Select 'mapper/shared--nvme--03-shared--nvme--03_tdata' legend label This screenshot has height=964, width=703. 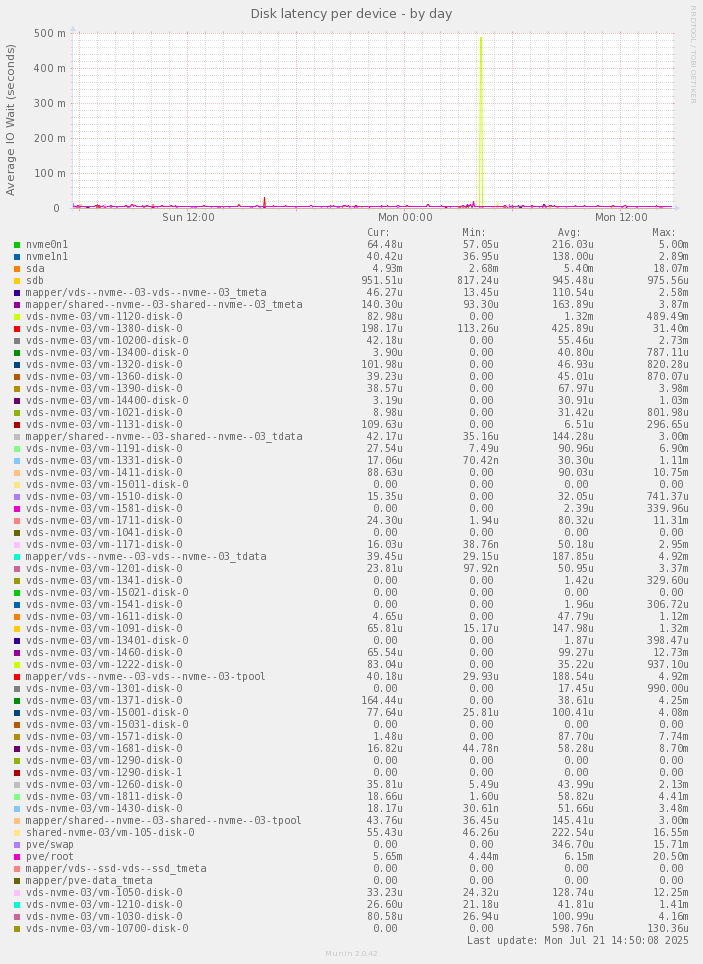pos(164,437)
